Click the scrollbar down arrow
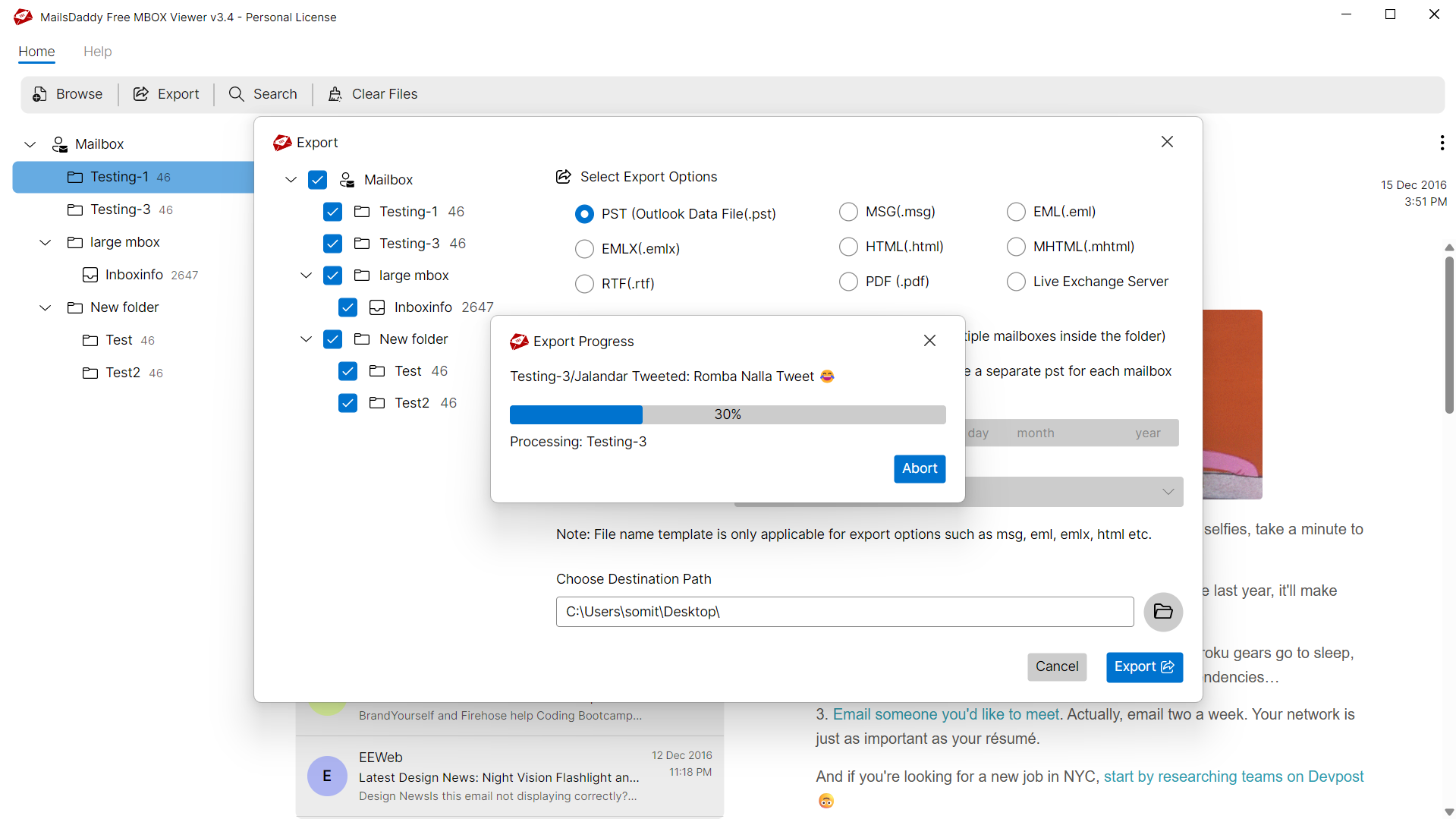The width and height of the screenshot is (1456, 819). pos(1449,812)
